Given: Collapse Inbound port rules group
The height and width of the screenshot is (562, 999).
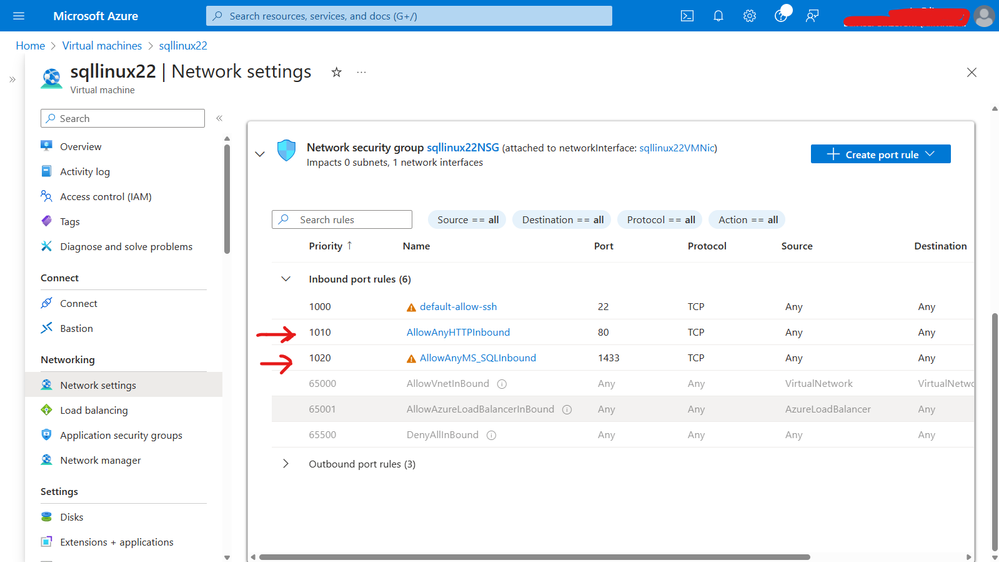Looking at the screenshot, I should coord(285,279).
